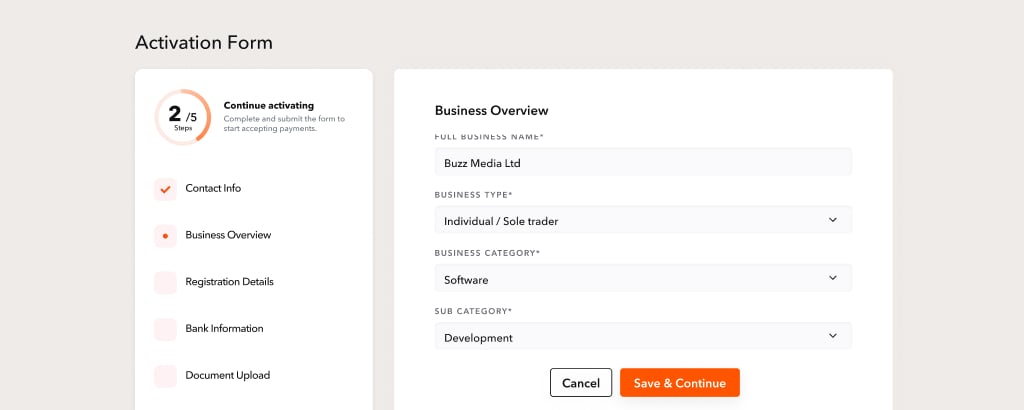The height and width of the screenshot is (410, 1024).
Task: Click the 2/5 steps progress ring
Action: pos(183,117)
